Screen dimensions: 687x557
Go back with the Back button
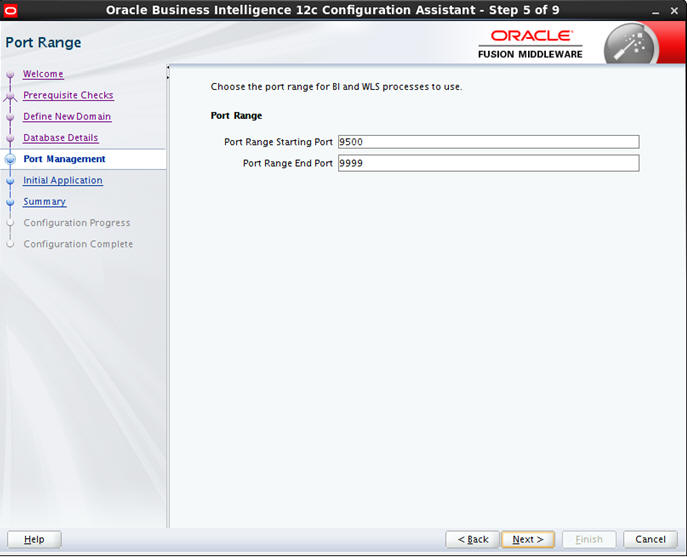[x=472, y=539]
